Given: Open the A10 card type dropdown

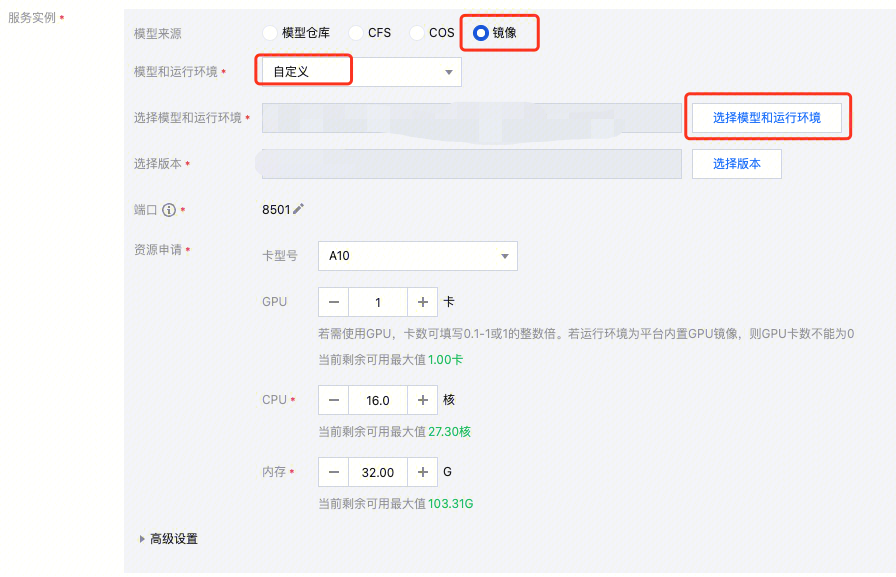Looking at the screenshot, I should pos(418,256).
